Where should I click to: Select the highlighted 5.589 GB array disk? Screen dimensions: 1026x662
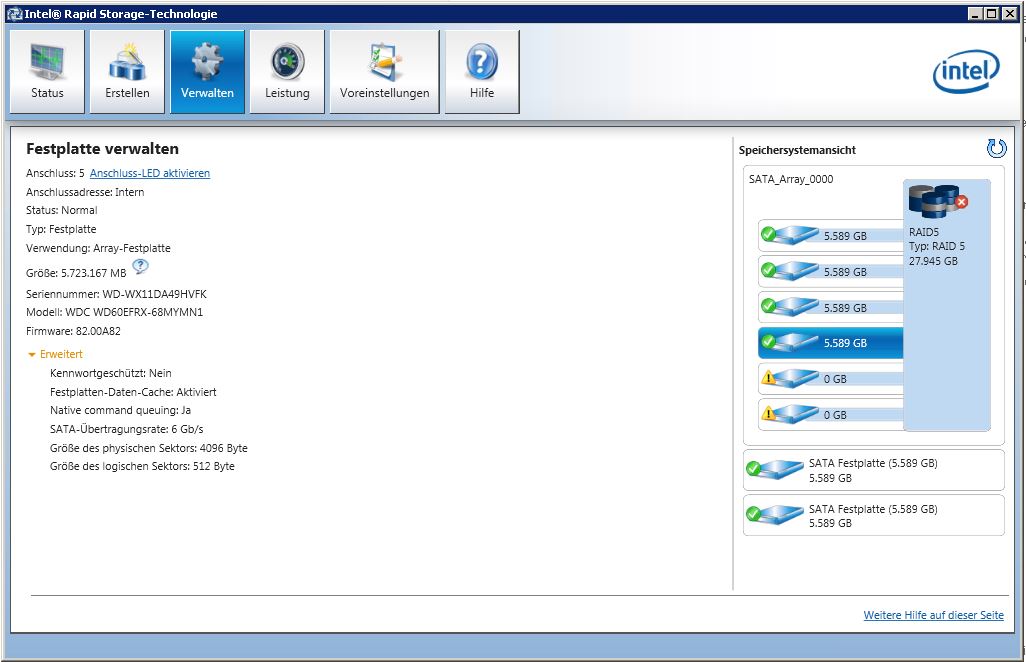point(830,343)
